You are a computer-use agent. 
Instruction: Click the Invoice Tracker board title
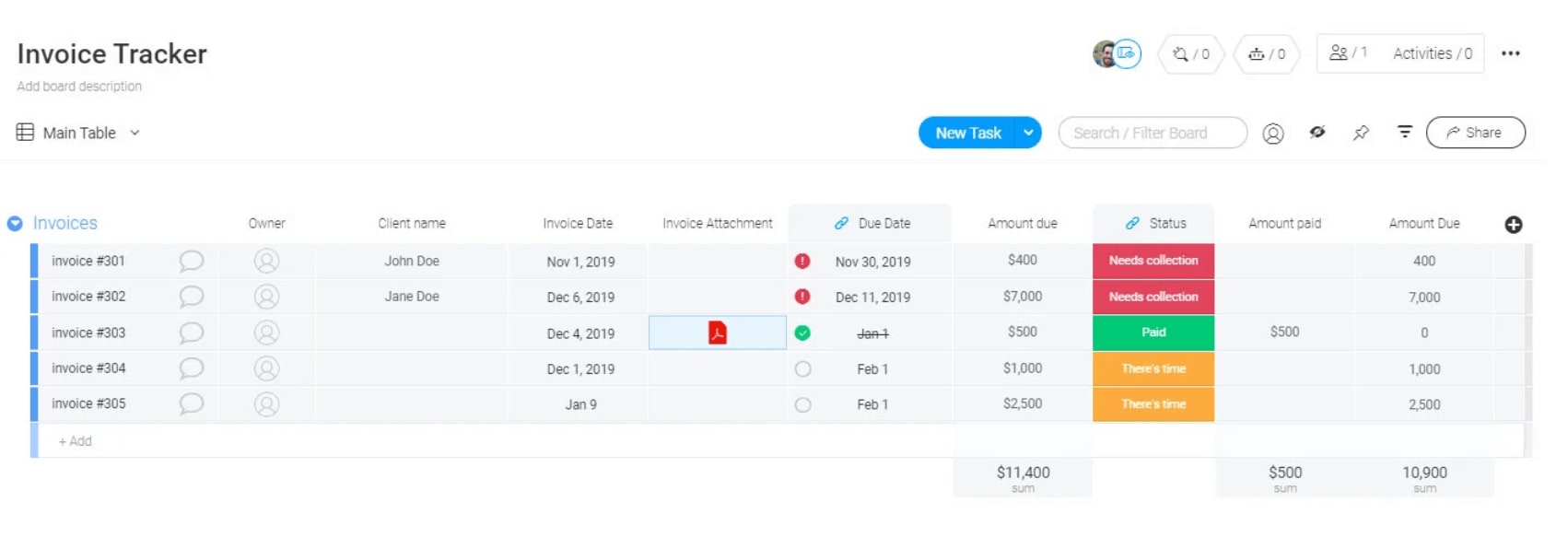pos(111,53)
